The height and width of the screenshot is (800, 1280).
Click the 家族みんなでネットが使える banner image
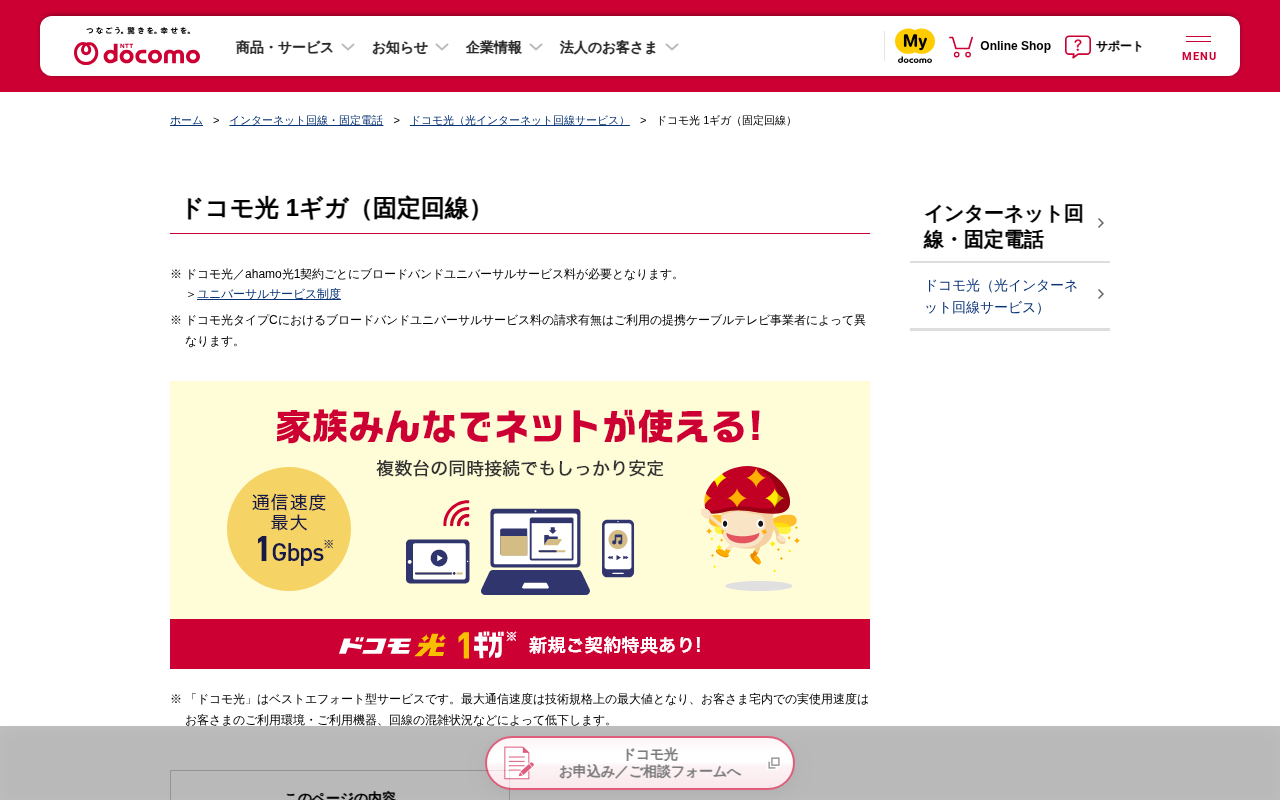[x=520, y=525]
